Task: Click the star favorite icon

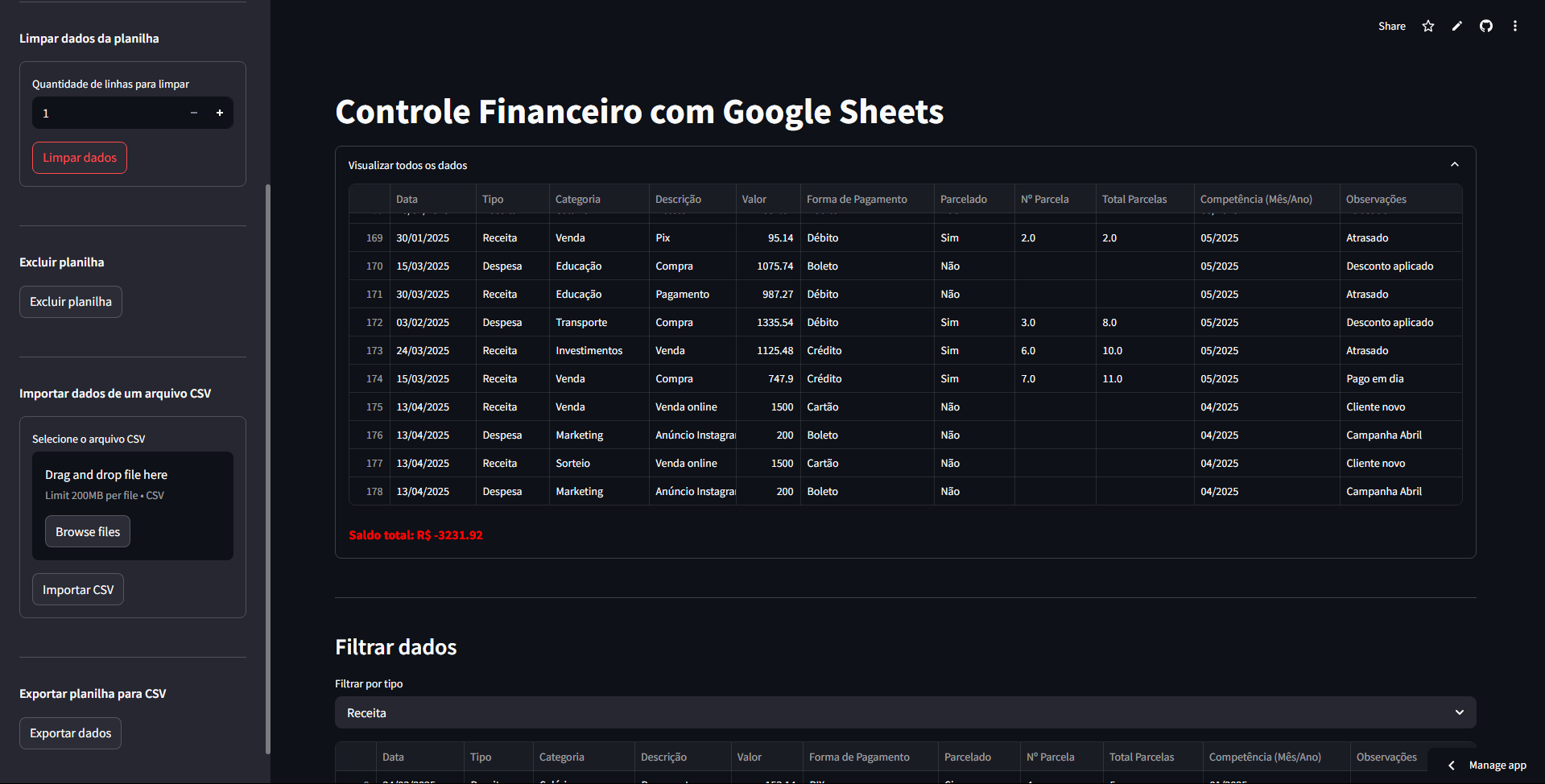Action: 1427,26
